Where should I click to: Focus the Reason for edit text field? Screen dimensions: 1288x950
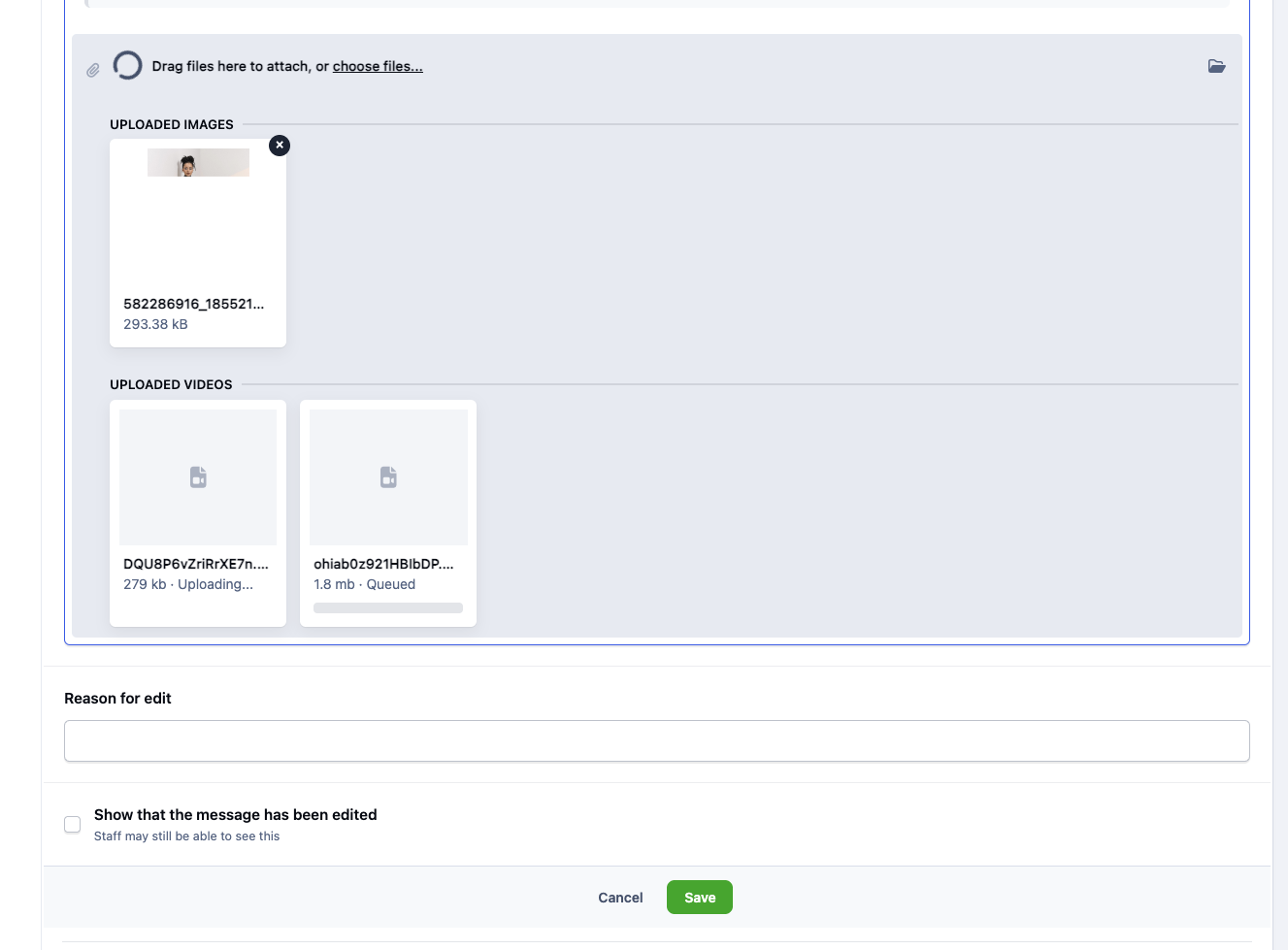click(x=656, y=740)
